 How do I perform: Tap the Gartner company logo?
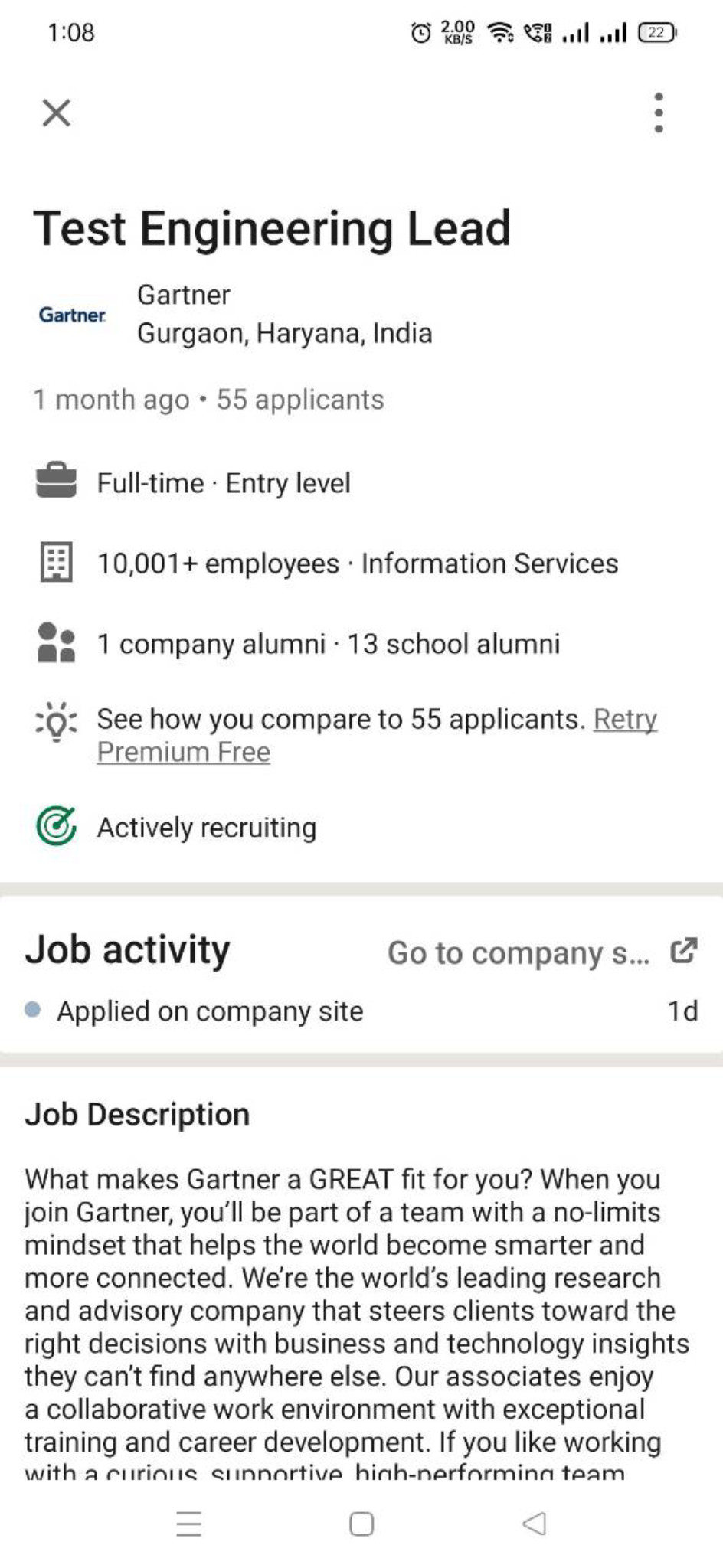point(72,315)
